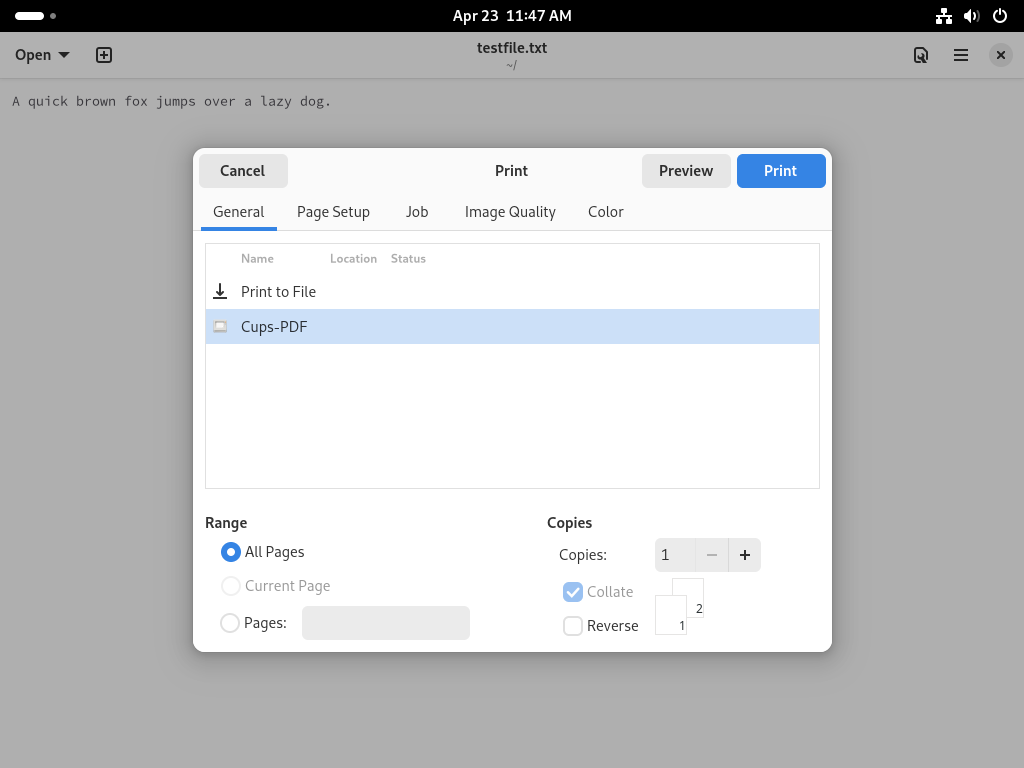This screenshot has width=1024, height=768.
Task: Open the document search icon in header
Action: (921, 55)
